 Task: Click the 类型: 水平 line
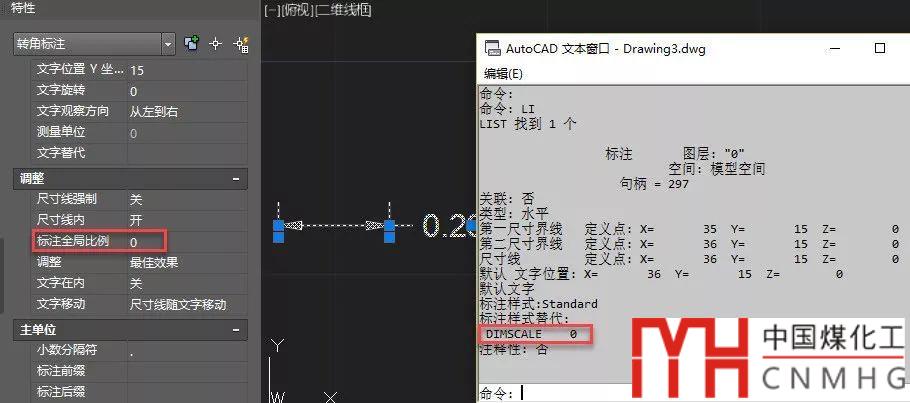(x=514, y=213)
